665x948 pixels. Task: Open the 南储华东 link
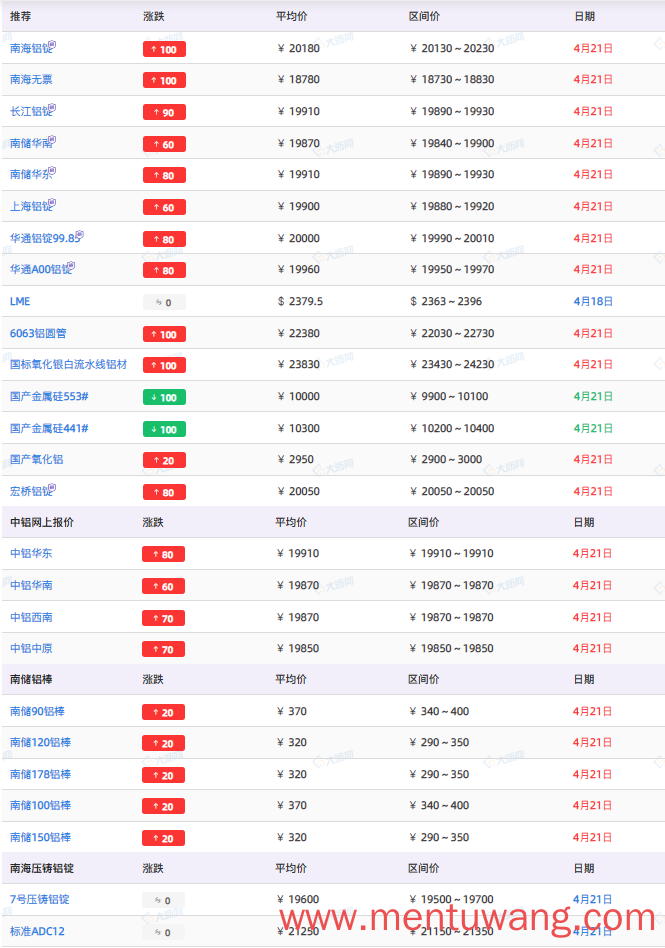(31, 174)
